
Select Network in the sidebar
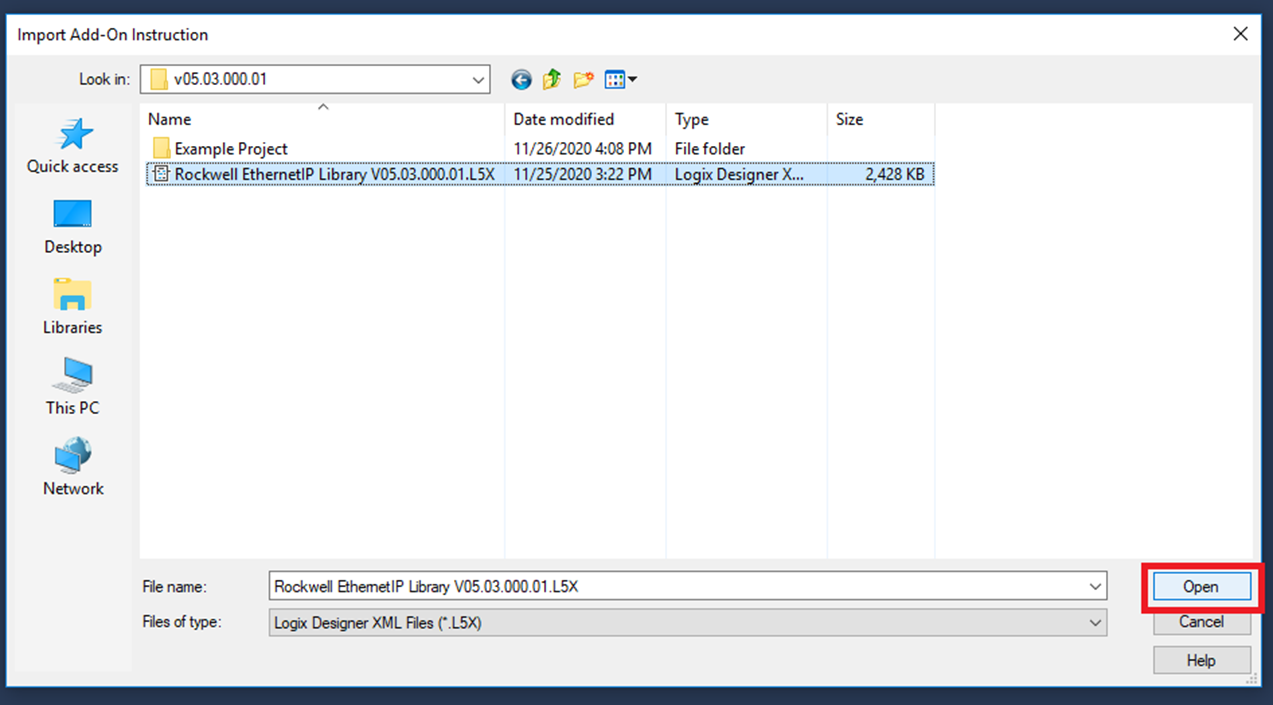pyautogui.click(x=72, y=467)
